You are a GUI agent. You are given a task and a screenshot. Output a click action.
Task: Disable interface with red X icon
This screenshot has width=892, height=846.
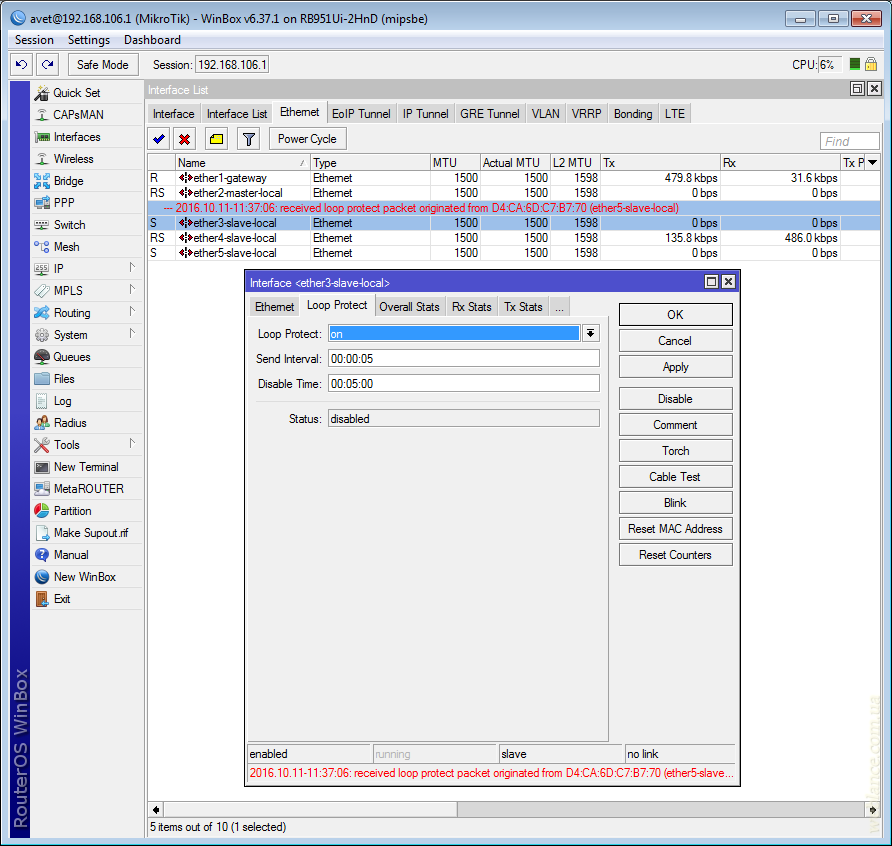coord(184,139)
